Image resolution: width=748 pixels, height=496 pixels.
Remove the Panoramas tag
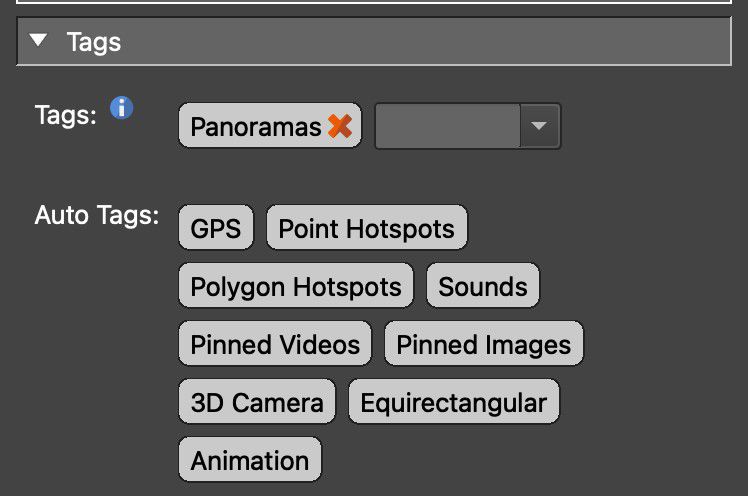tap(340, 126)
